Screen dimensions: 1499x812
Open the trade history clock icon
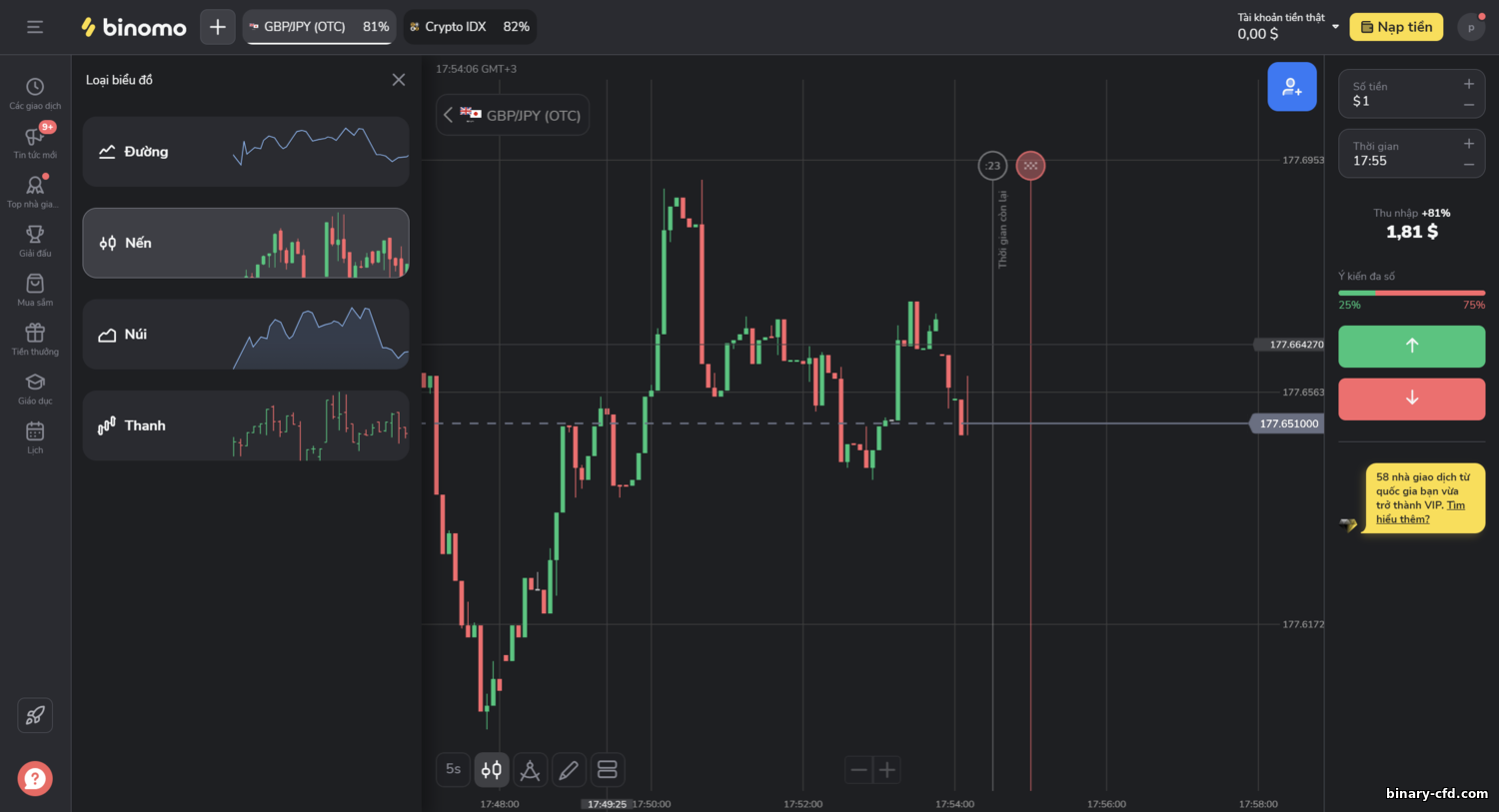35,87
